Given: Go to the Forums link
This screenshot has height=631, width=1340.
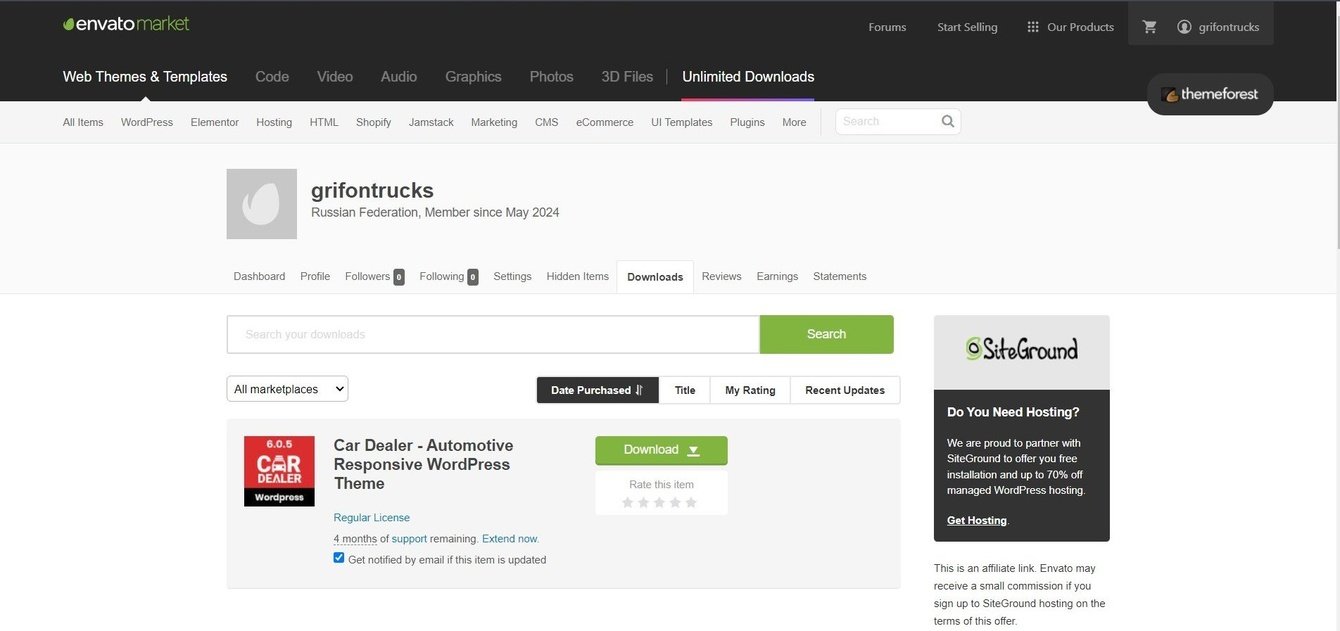Looking at the screenshot, I should click(x=887, y=27).
